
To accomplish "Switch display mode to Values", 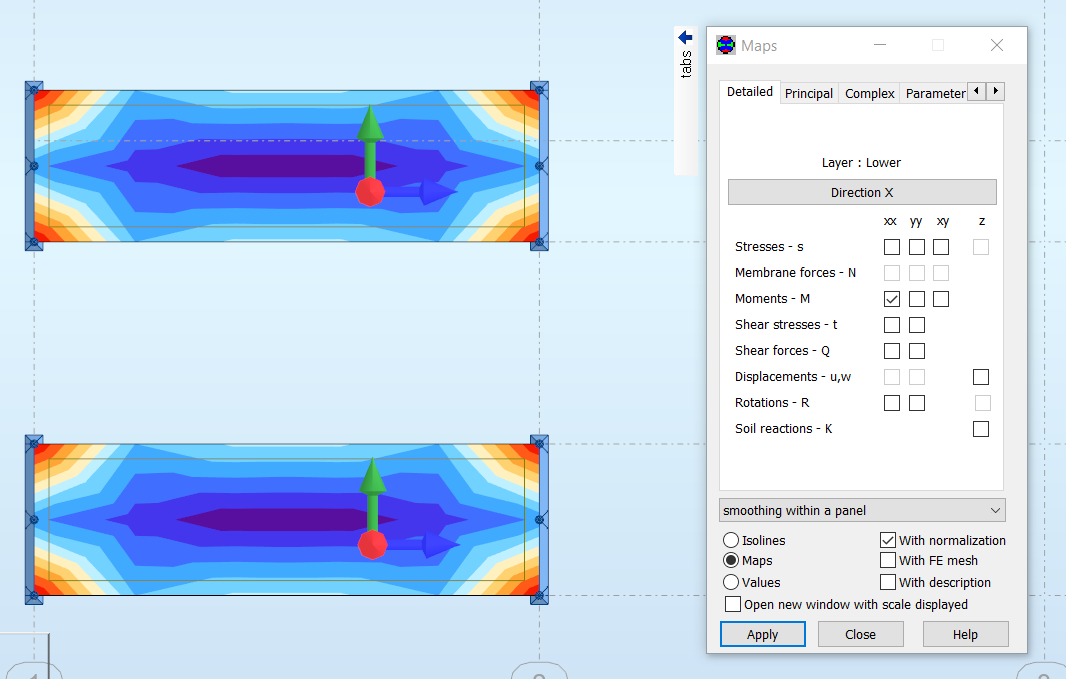I will click(x=730, y=581).
